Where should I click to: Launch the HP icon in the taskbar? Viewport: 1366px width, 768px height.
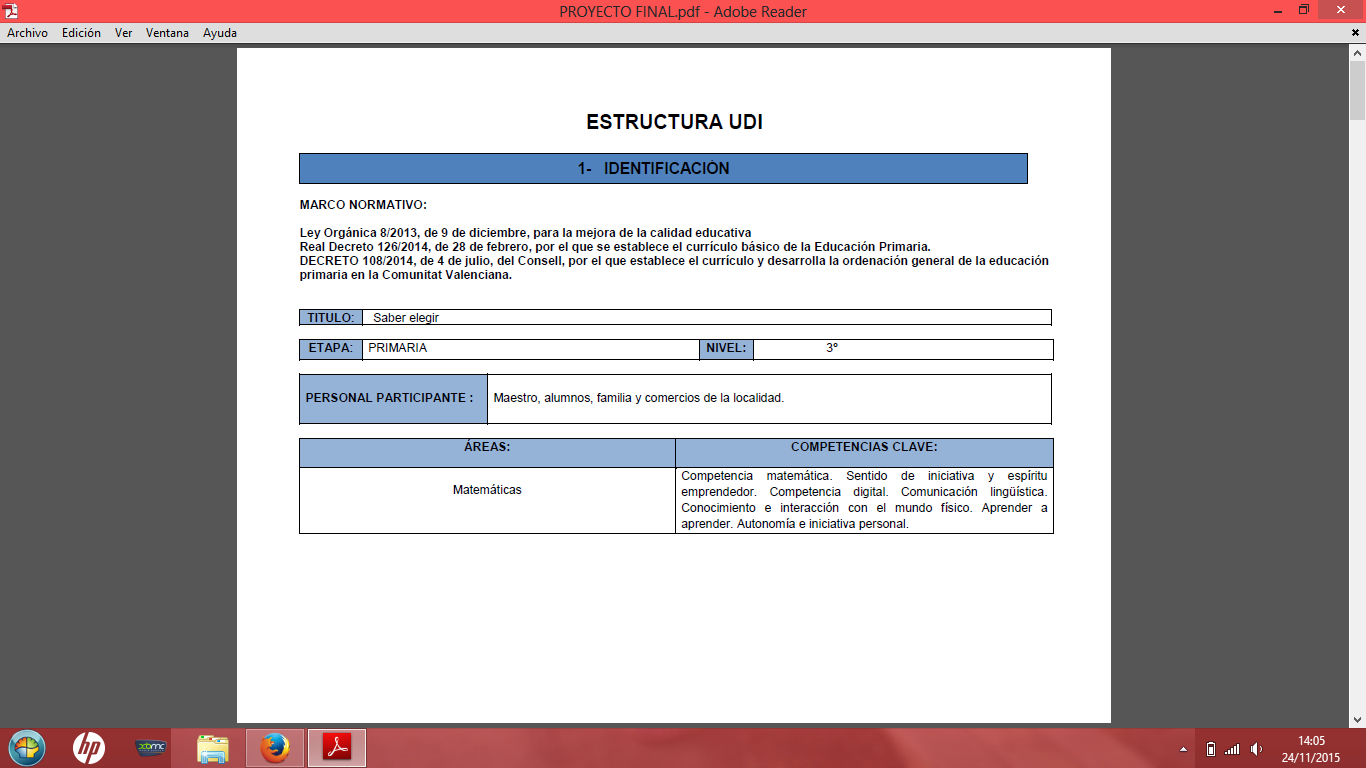tap(88, 748)
